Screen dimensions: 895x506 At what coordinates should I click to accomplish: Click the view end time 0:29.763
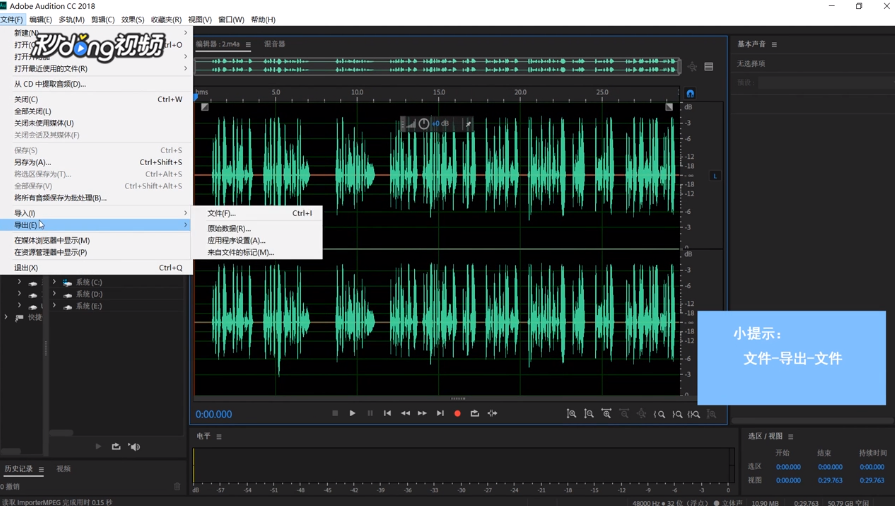point(830,480)
